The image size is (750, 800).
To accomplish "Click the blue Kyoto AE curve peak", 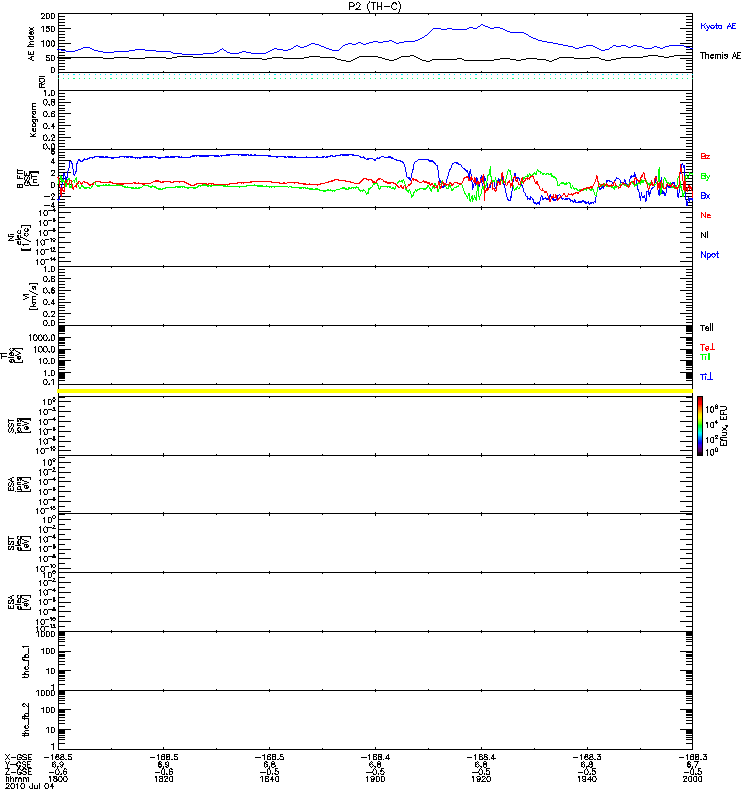I will coord(483,24).
